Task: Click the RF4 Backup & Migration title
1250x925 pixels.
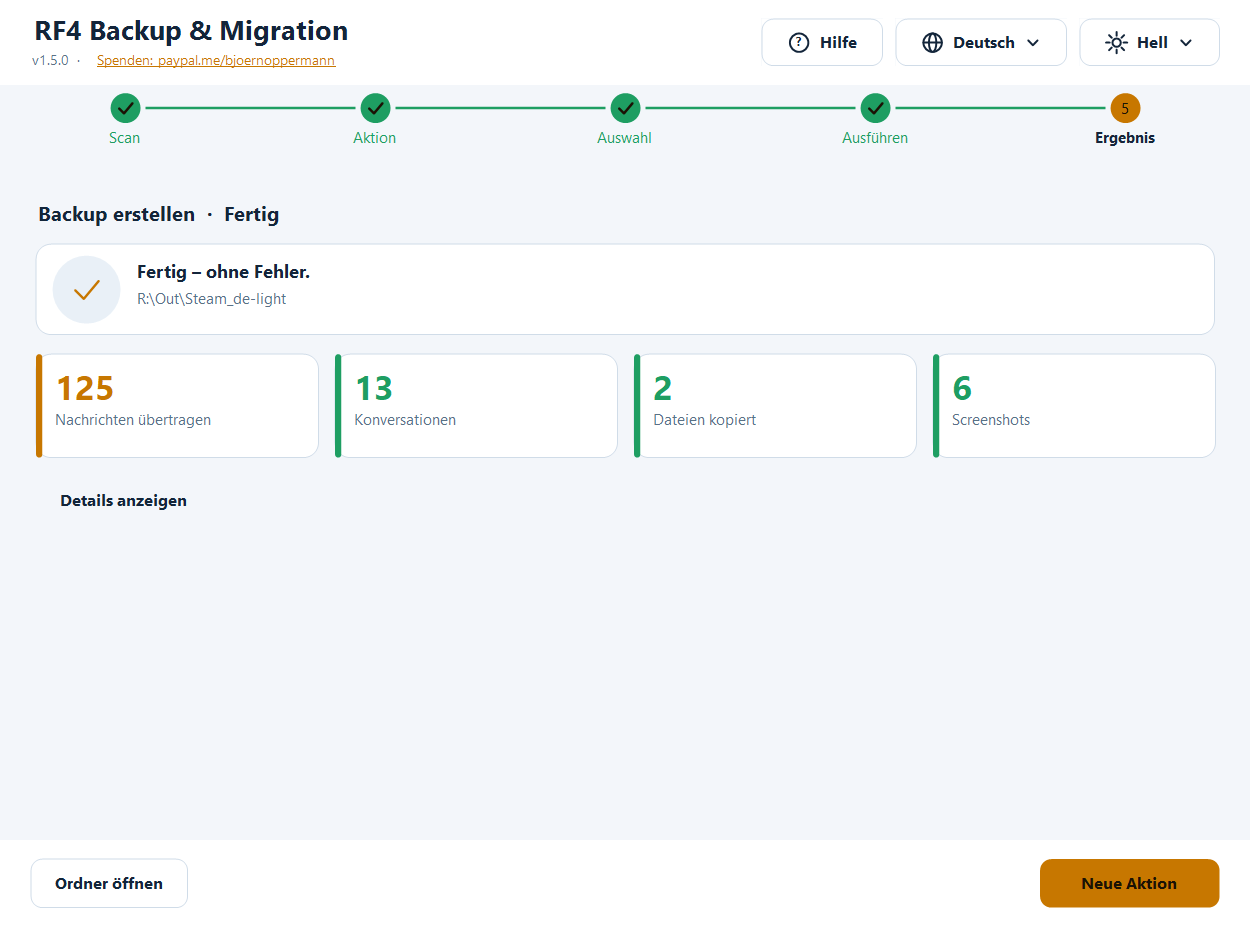Action: click(191, 31)
